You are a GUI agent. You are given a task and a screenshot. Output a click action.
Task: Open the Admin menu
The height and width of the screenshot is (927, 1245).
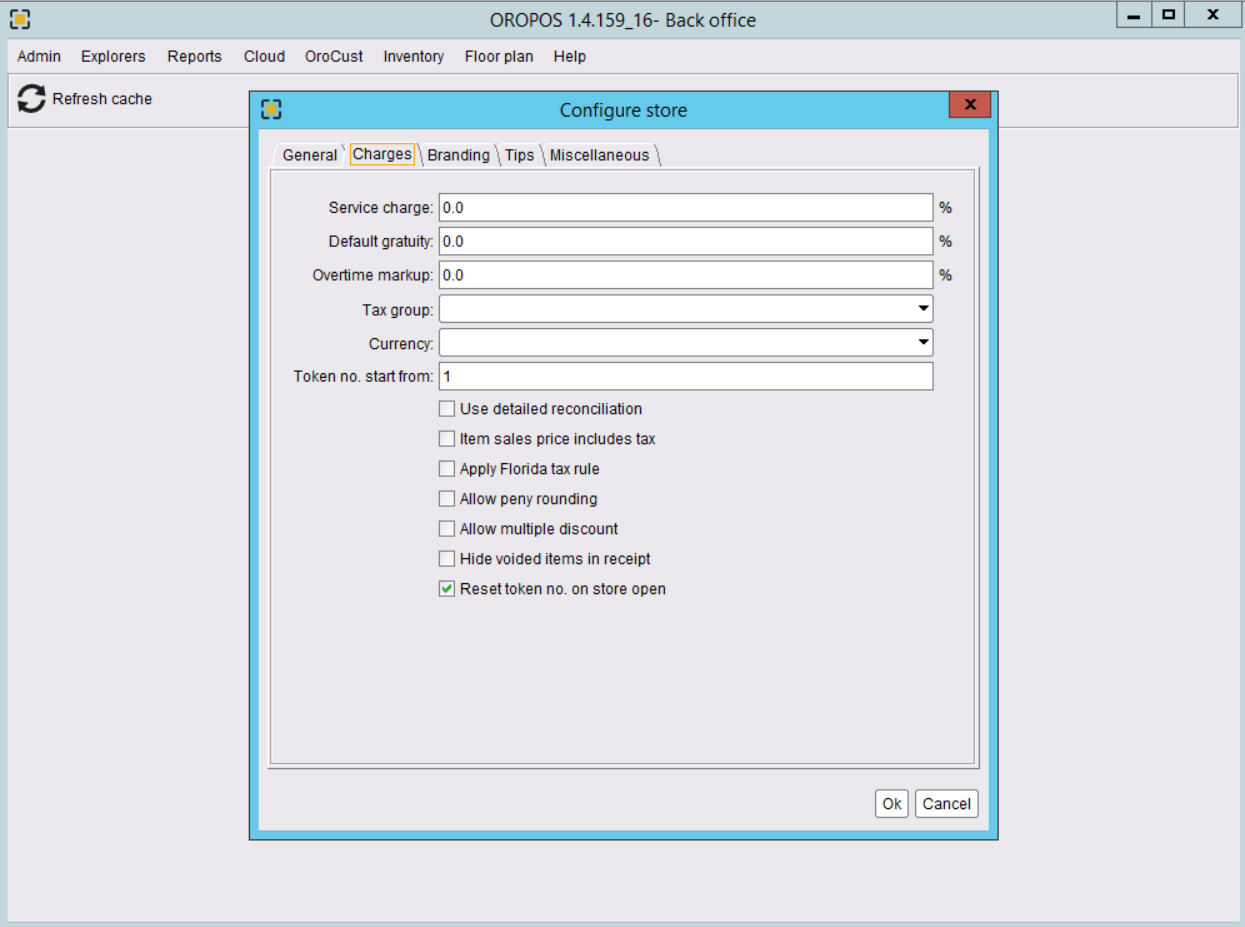click(x=39, y=57)
